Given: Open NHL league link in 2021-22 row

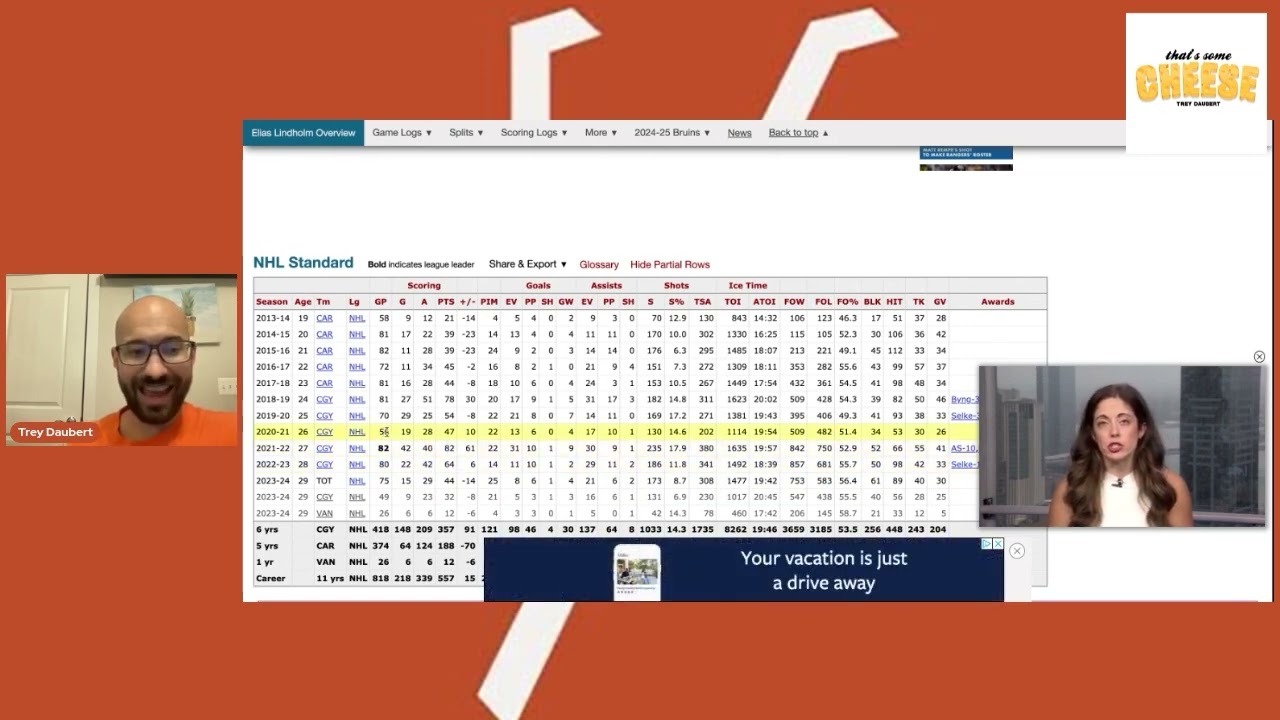Looking at the screenshot, I should point(357,449).
